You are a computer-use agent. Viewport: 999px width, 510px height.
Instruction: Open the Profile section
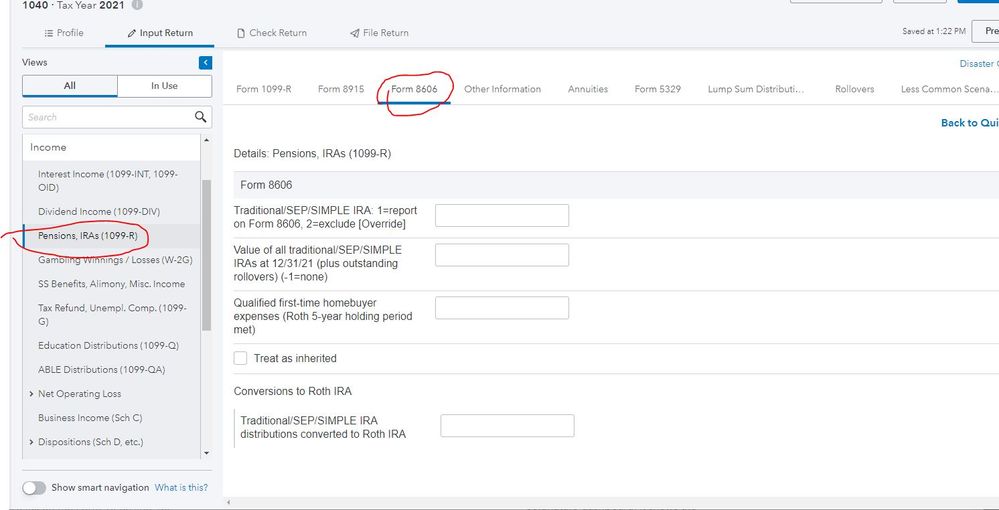(63, 33)
